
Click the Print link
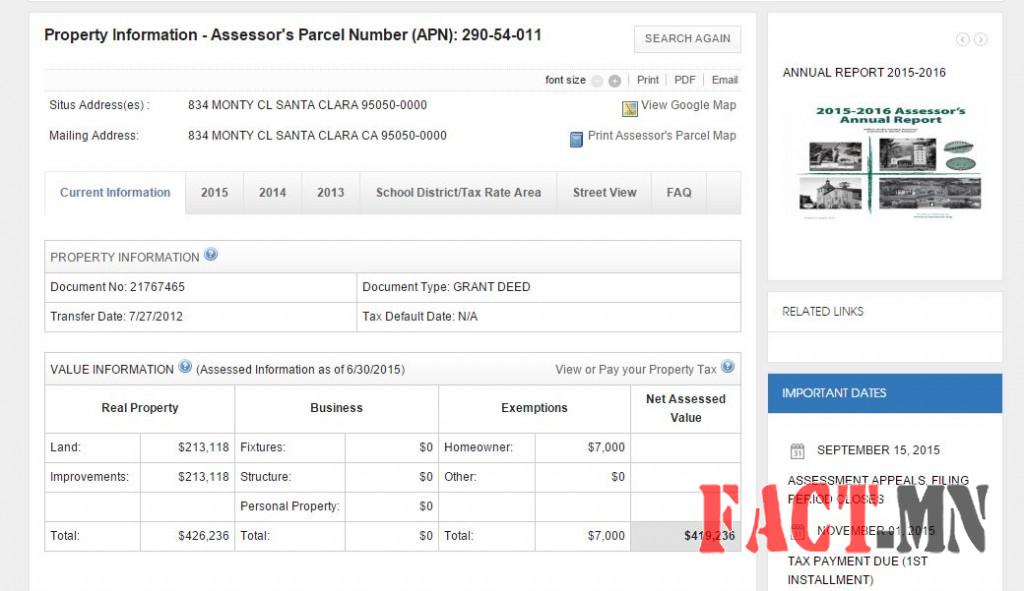pyautogui.click(x=648, y=80)
